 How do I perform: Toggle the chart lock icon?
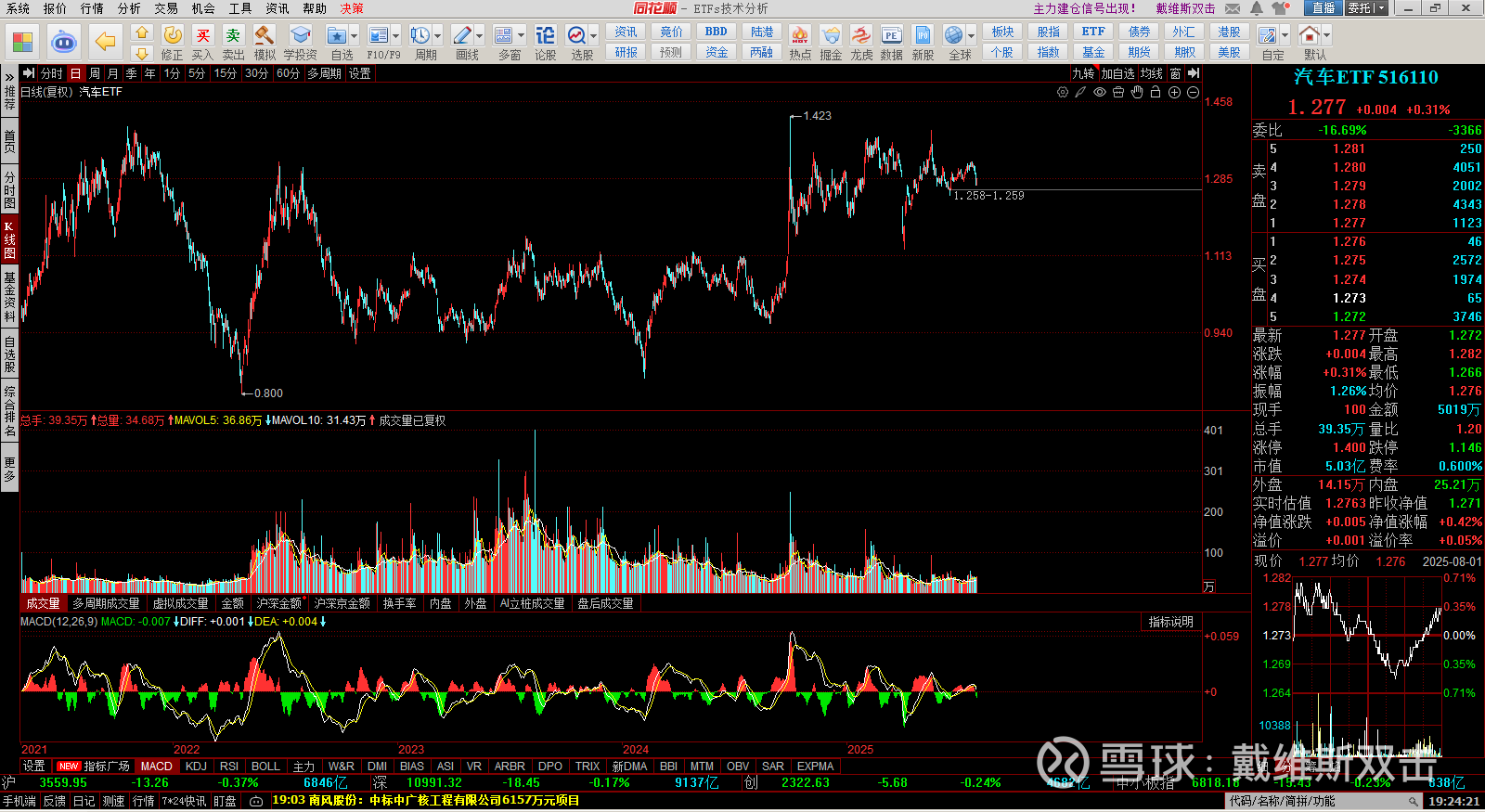point(1156,92)
